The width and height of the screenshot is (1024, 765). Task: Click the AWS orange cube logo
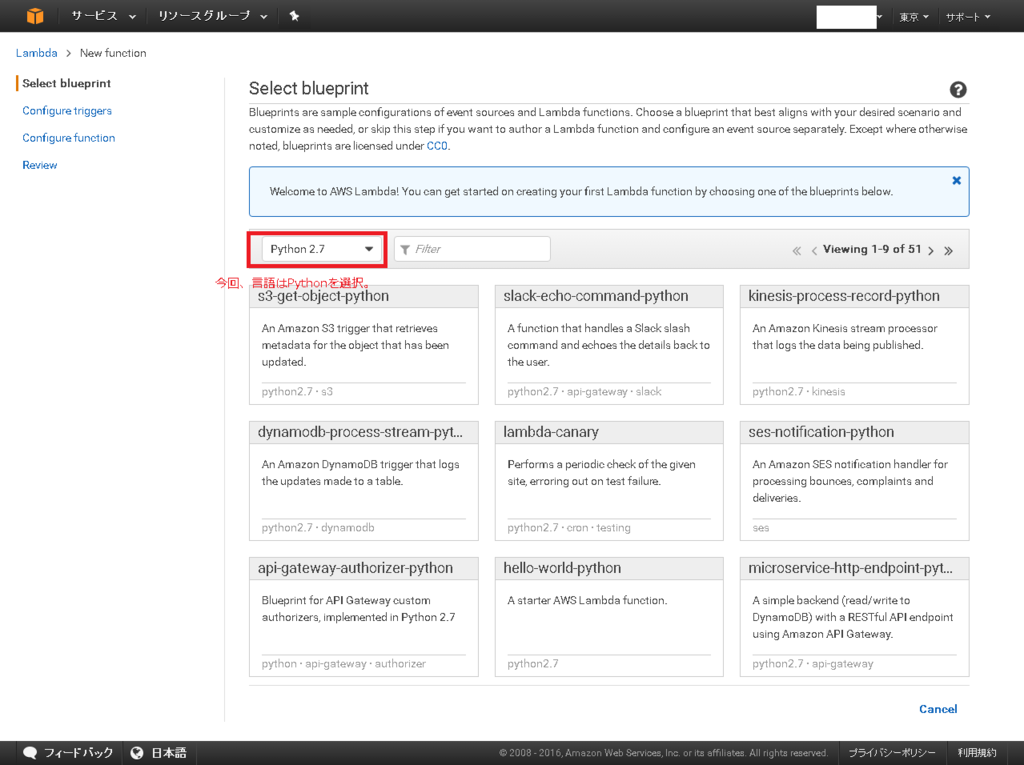click(x=35, y=16)
